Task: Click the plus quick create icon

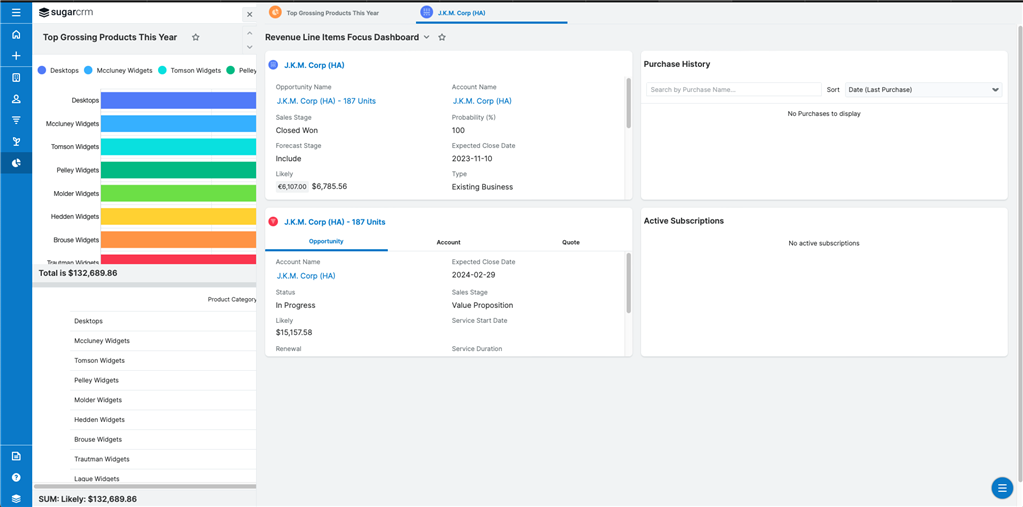Action: point(16,56)
